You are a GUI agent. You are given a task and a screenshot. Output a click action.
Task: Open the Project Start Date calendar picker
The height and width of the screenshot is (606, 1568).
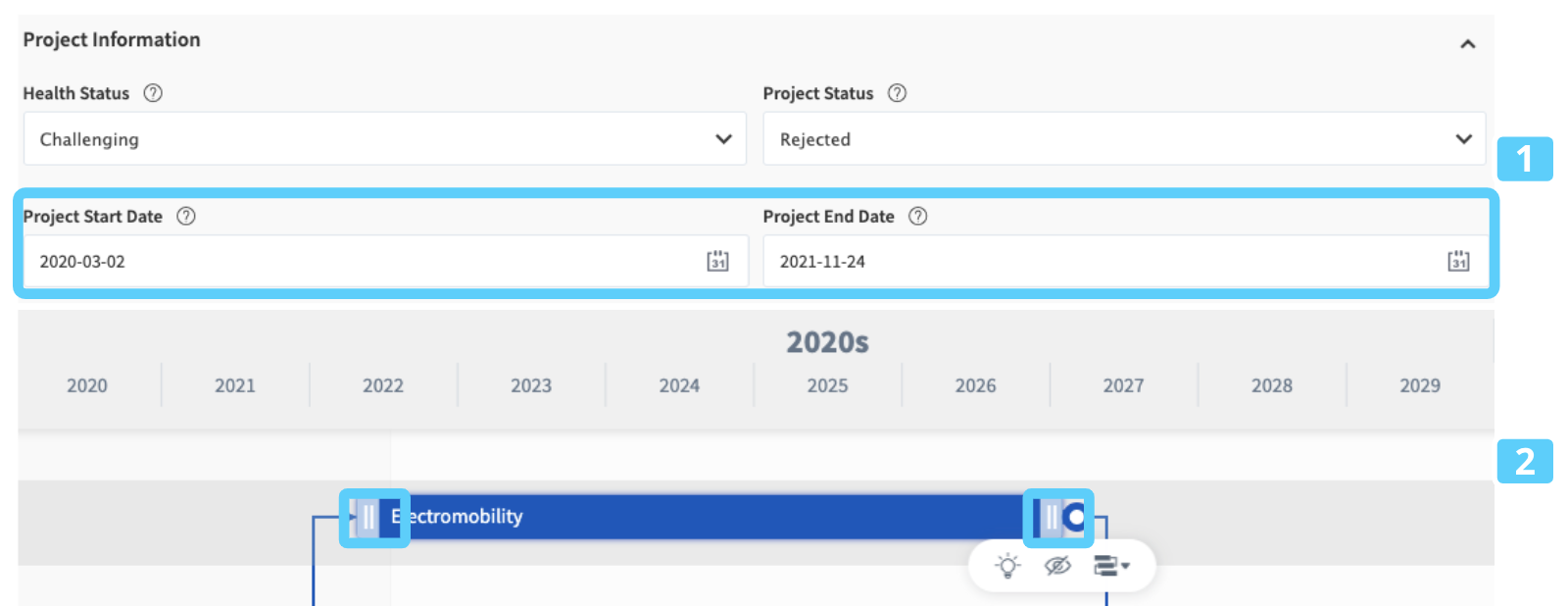pos(717,261)
